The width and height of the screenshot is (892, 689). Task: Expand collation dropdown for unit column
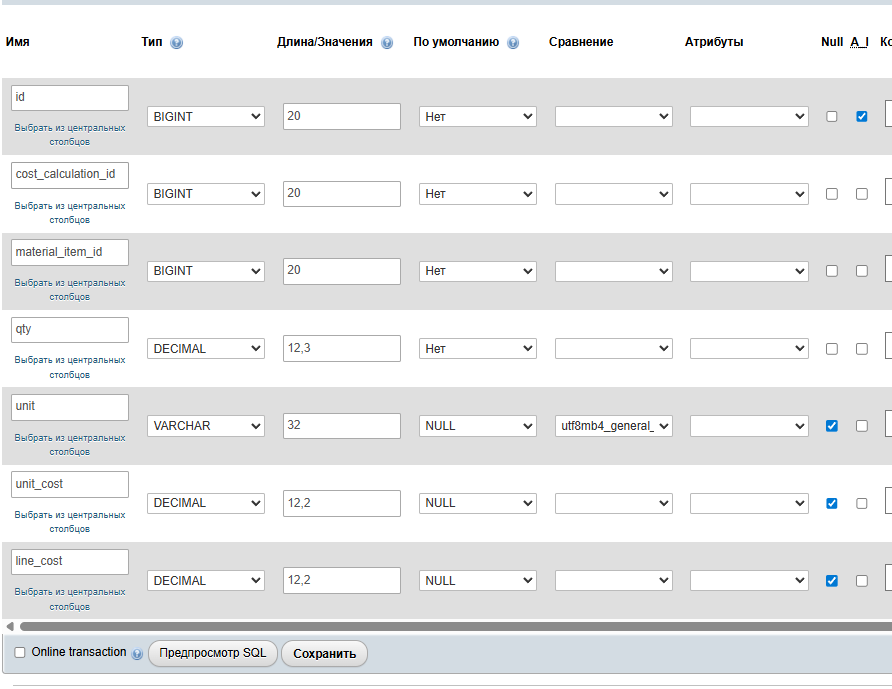point(613,426)
